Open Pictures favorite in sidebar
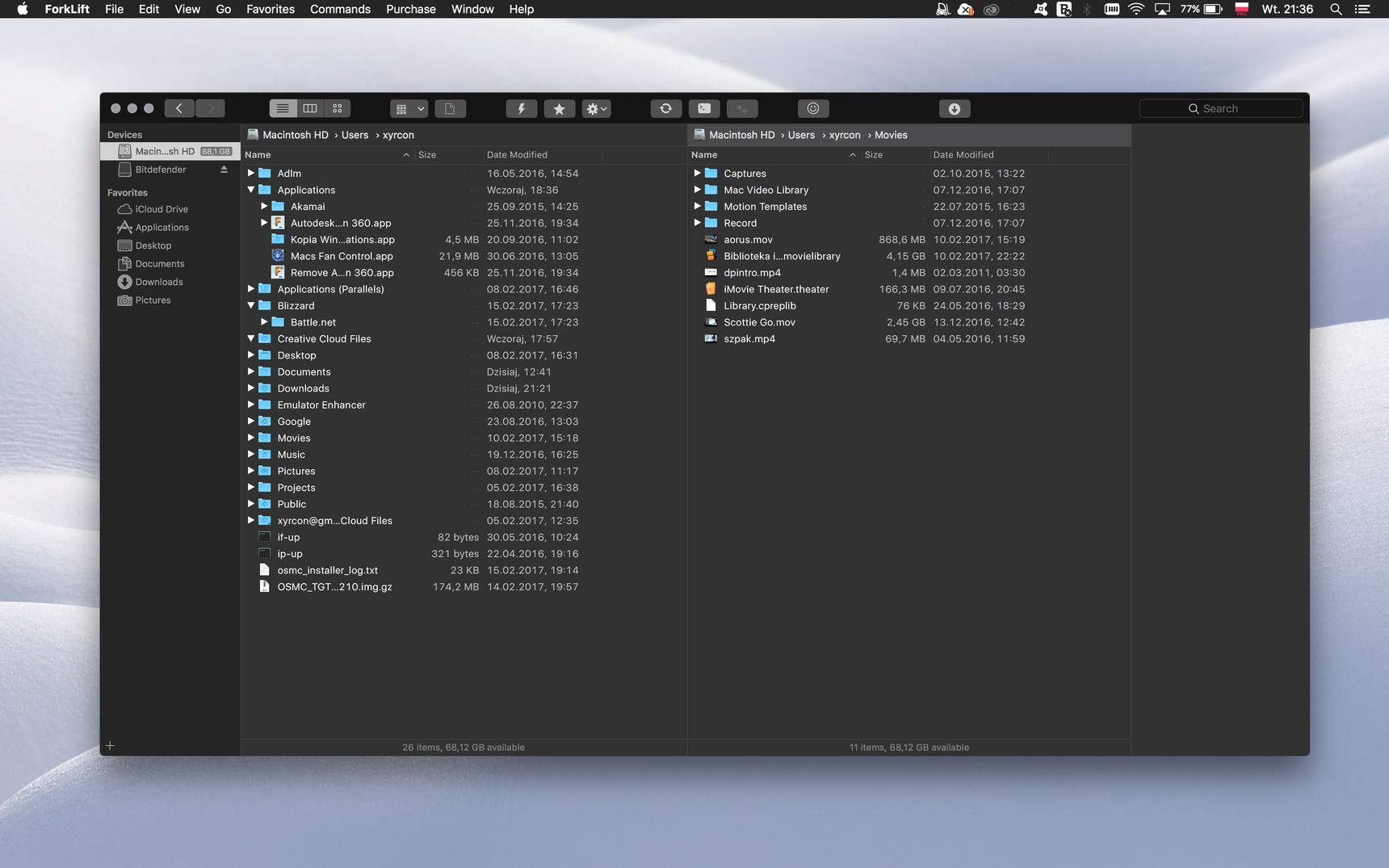Screen dimensions: 1389x868 click(153, 300)
